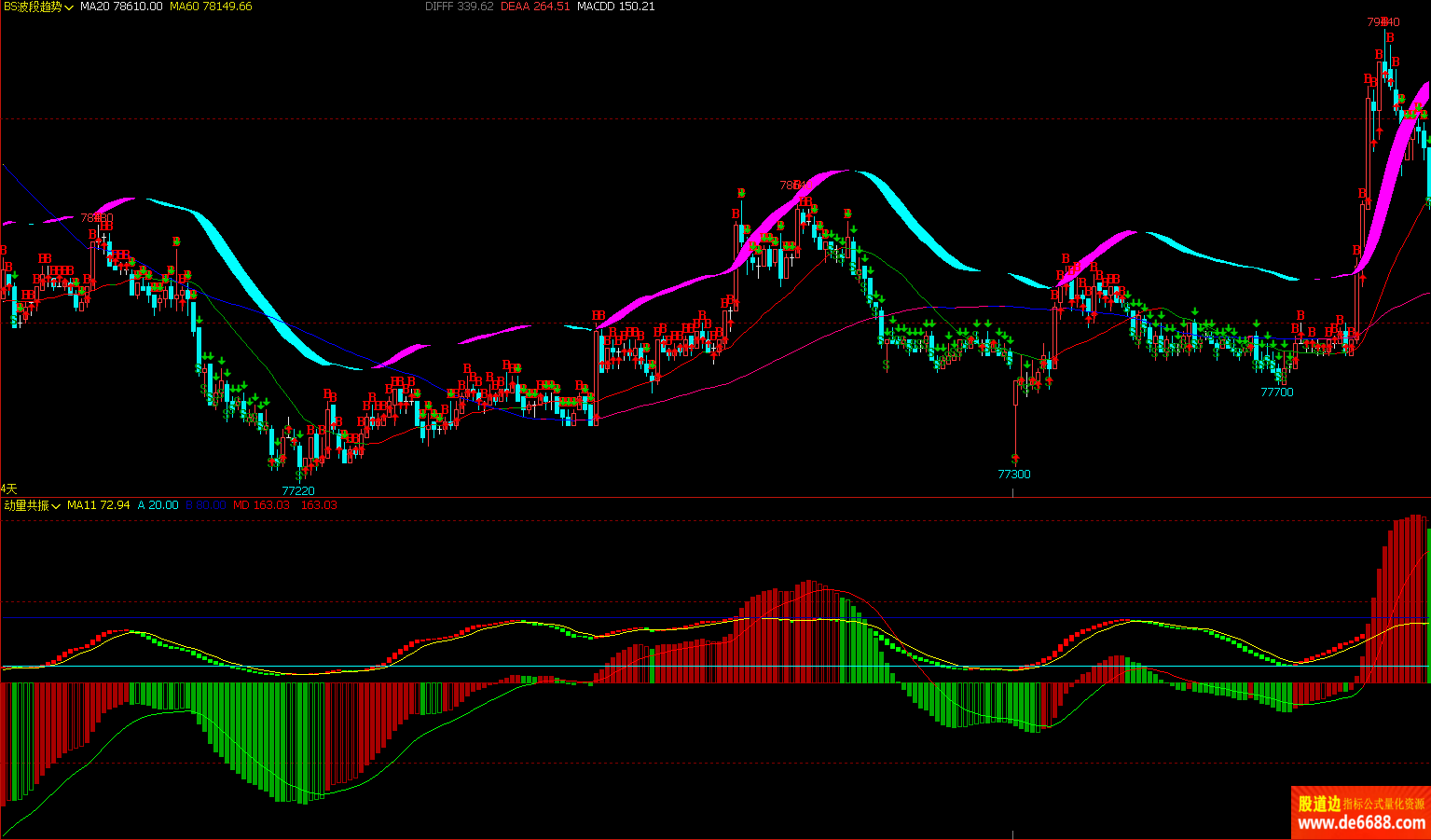The height and width of the screenshot is (840, 1431).
Task: Click the cyan 77700 price marker
Action: click(x=1277, y=392)
